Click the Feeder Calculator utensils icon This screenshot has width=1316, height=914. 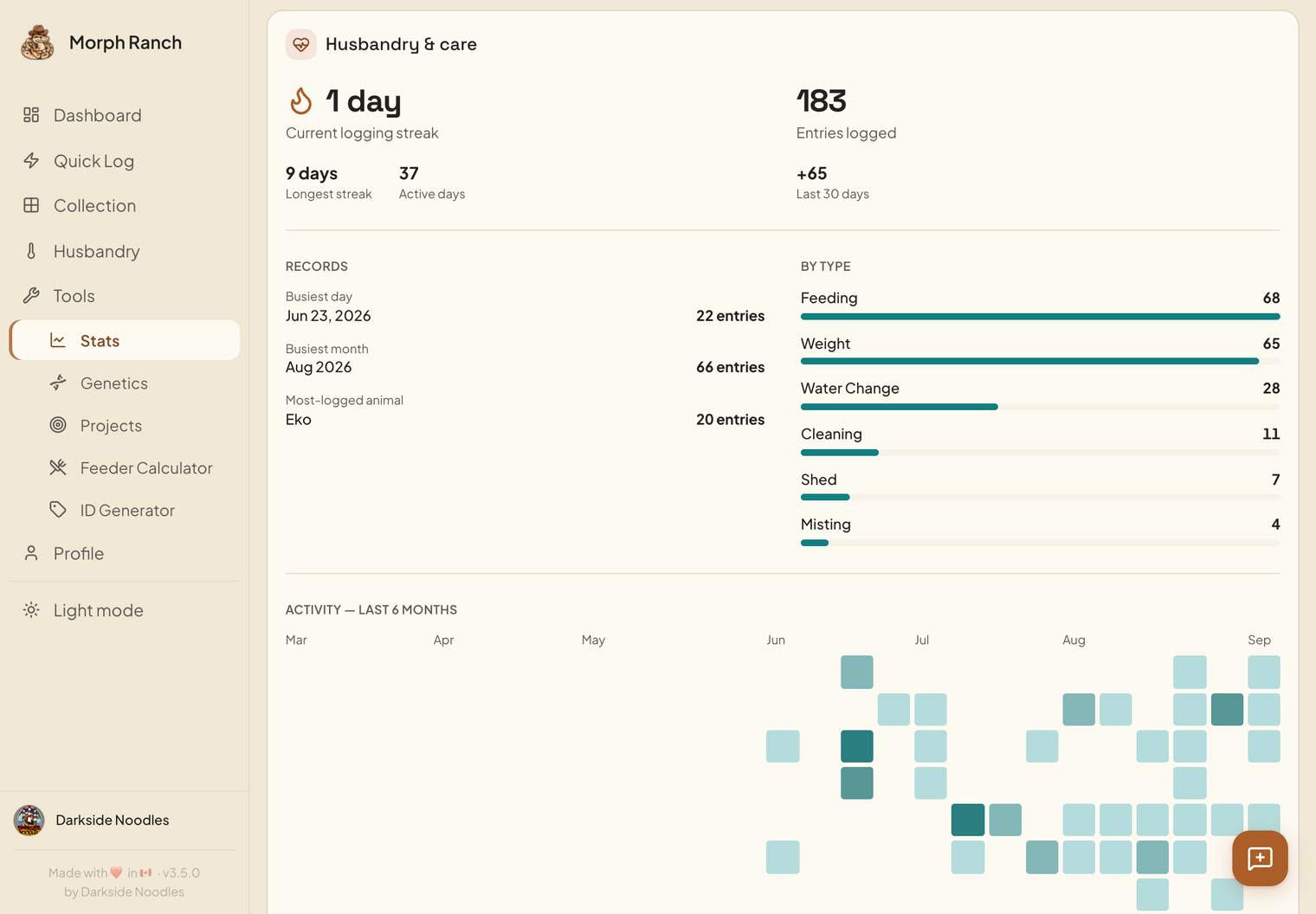[x=58, y=467]
